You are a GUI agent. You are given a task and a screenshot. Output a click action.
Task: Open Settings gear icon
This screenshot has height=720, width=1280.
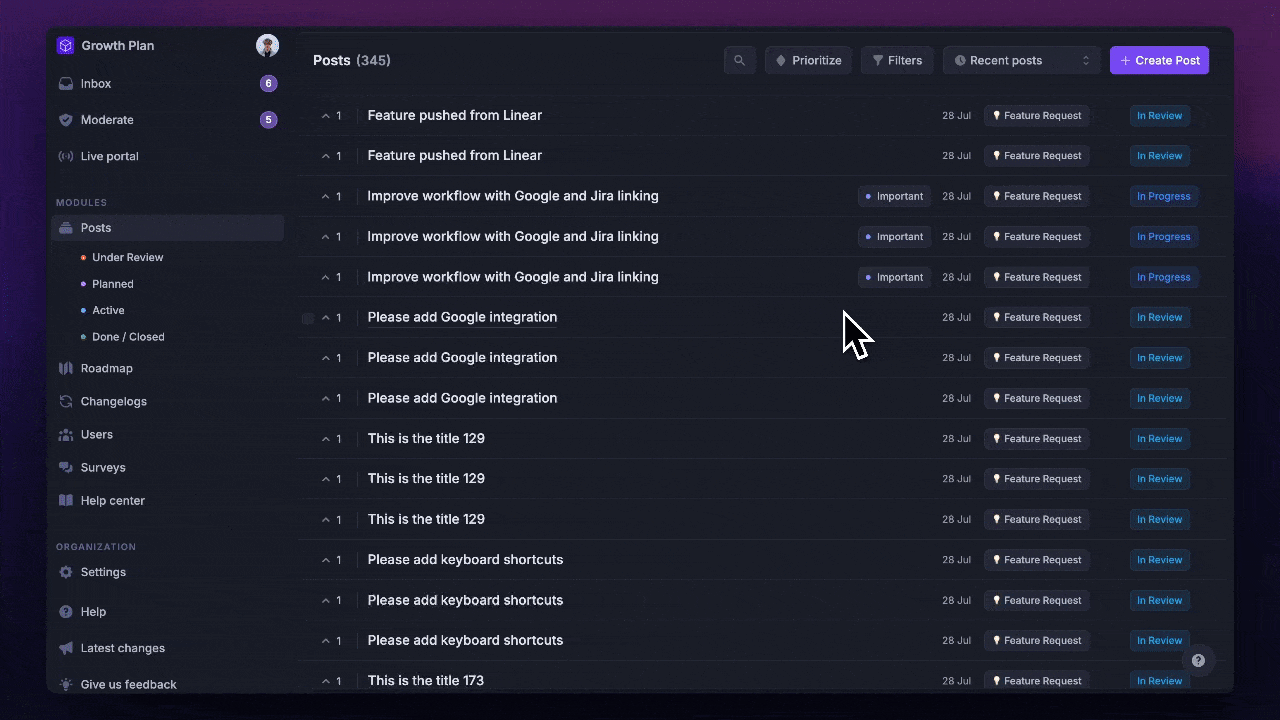(66, 572)
